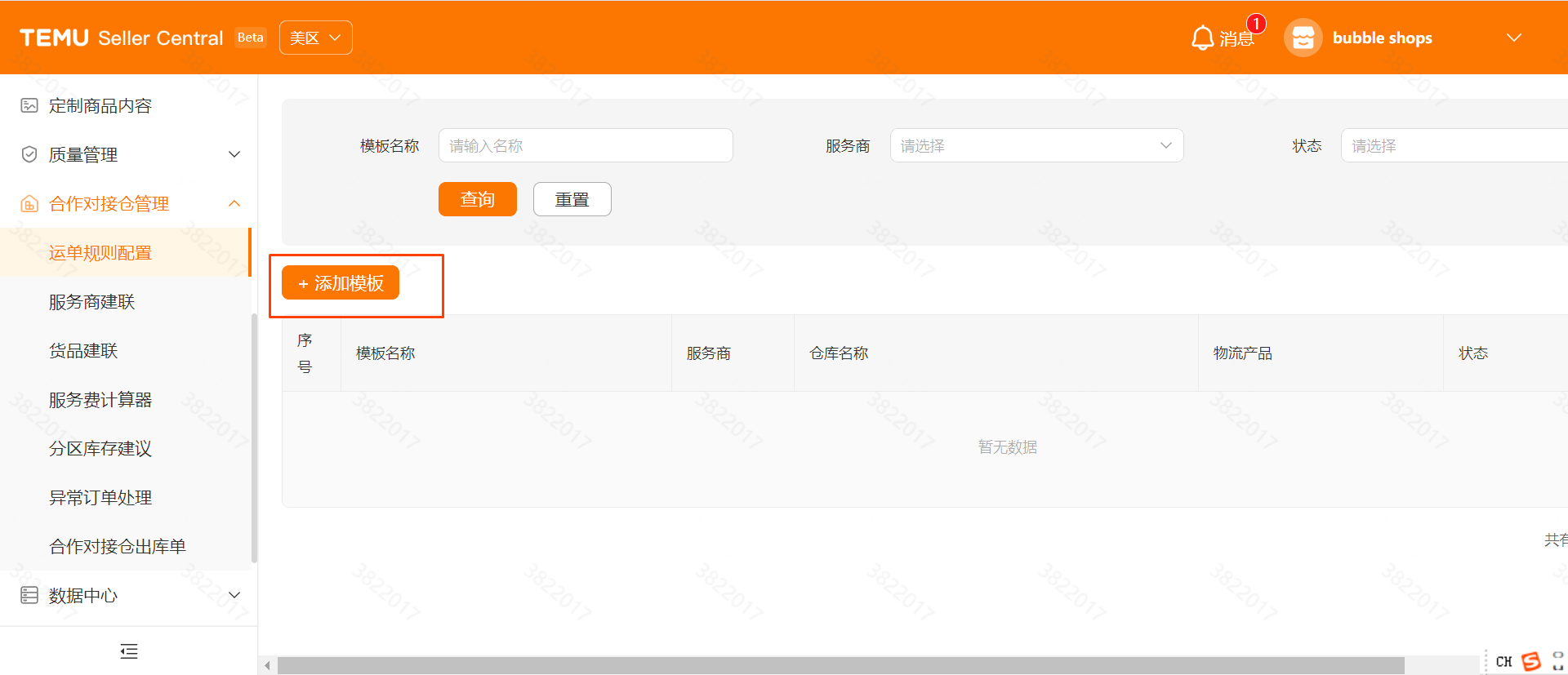Click the 模板名称 input field
Image resolution: width=1568 pixels, height=675 pixels.
click(x=585, y=146)
